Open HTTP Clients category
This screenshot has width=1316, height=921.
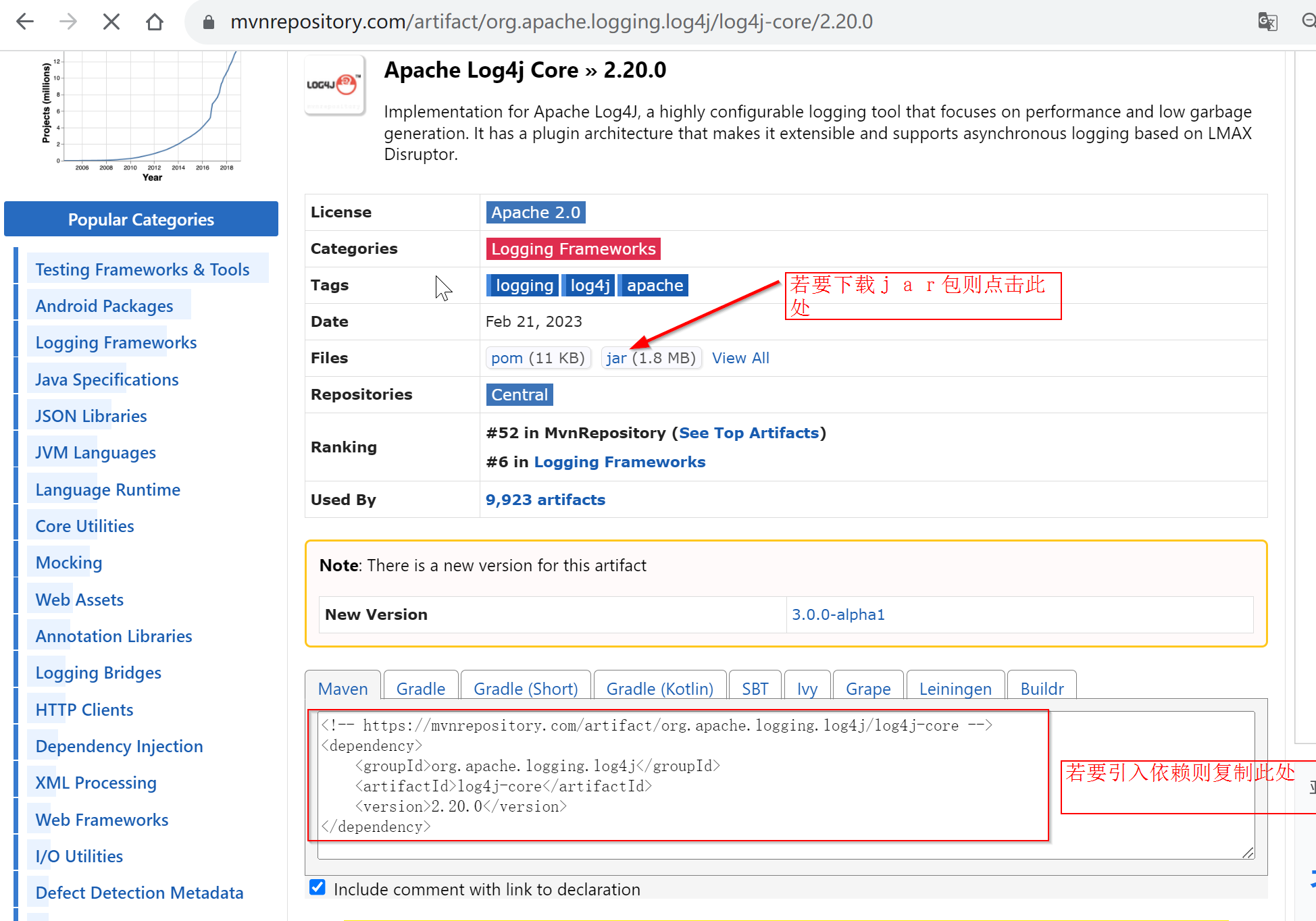pos(84,710)
